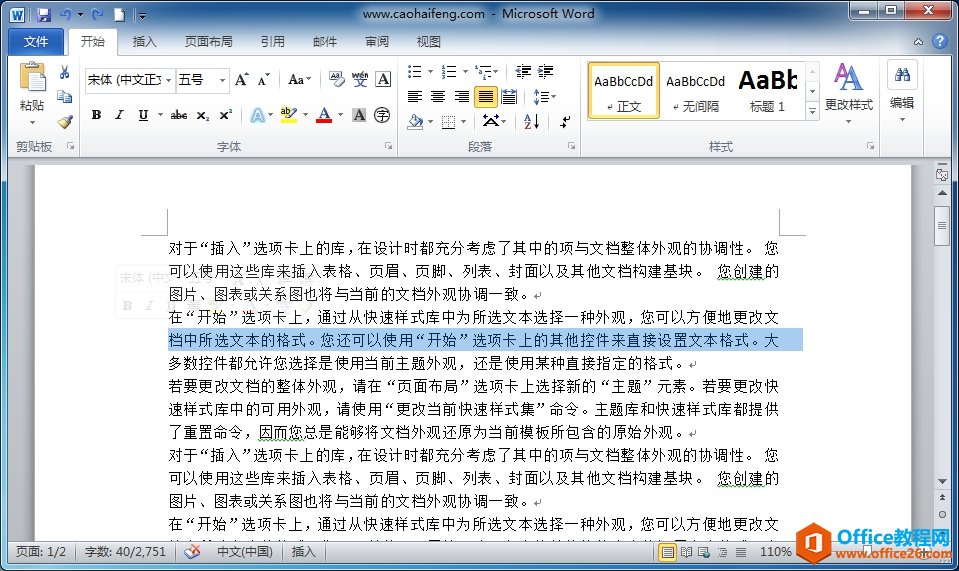
Task: Toggle Bold formatting
Action: click(97, 114)
